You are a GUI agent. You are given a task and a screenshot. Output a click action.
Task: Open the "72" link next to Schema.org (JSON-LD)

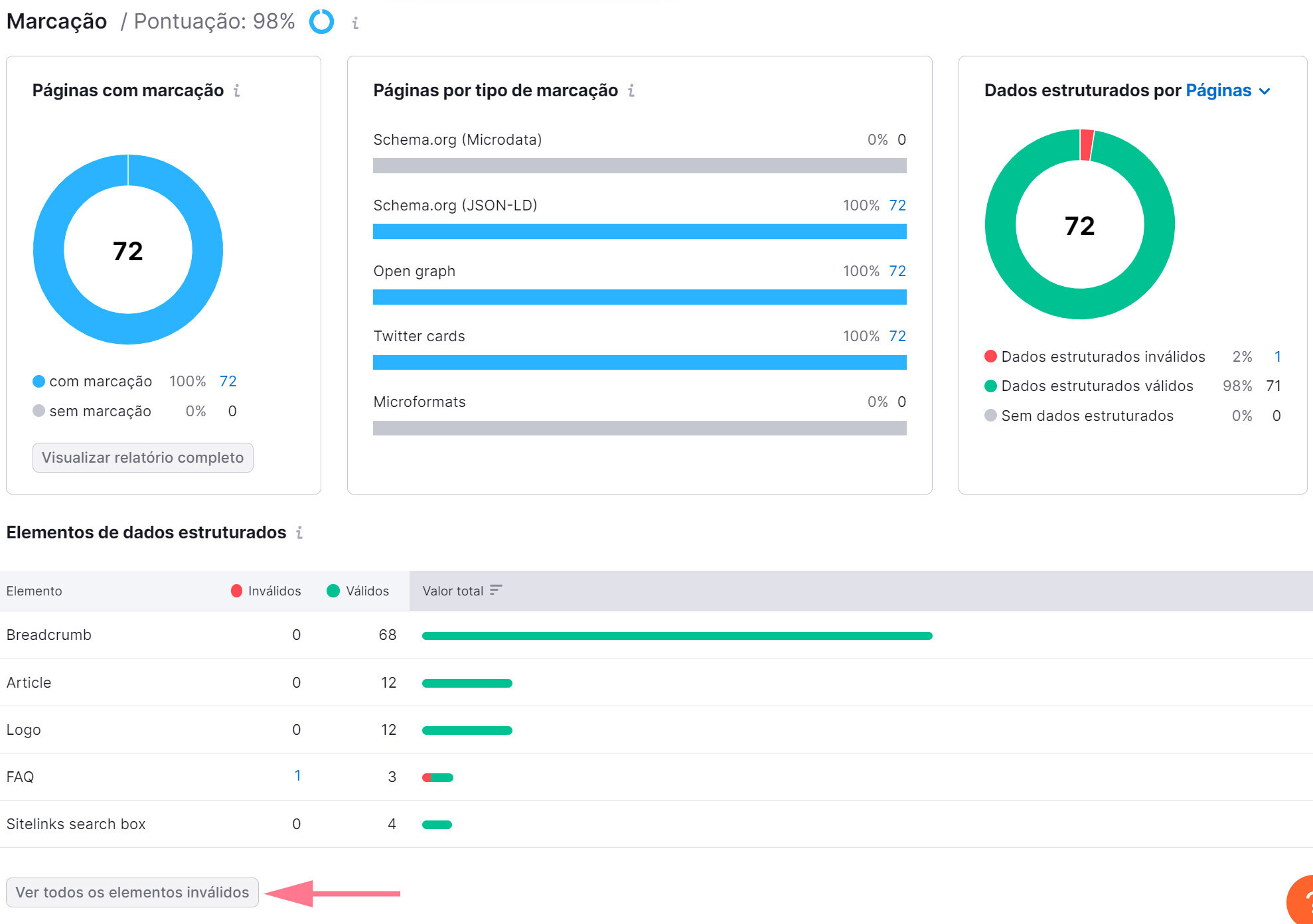[897, 205]
